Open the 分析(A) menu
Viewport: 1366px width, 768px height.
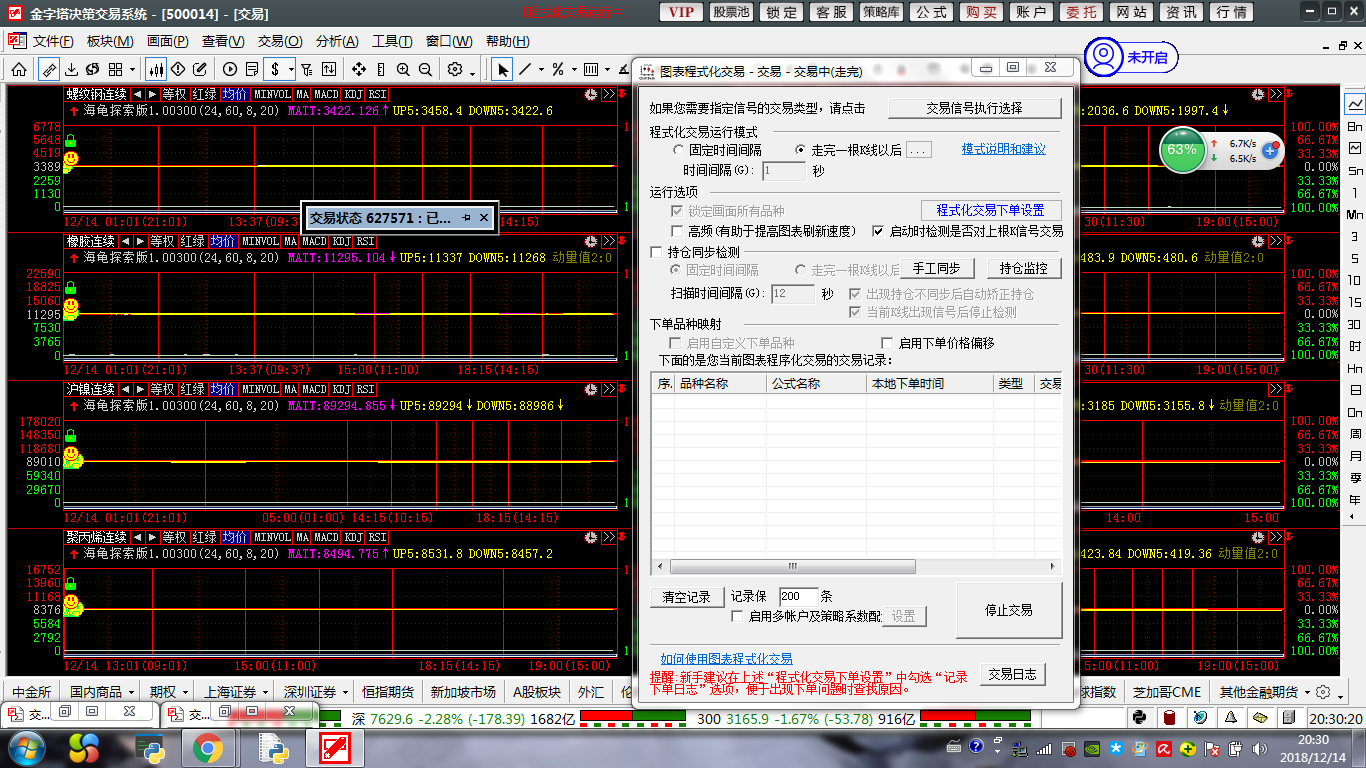[336, 41]
